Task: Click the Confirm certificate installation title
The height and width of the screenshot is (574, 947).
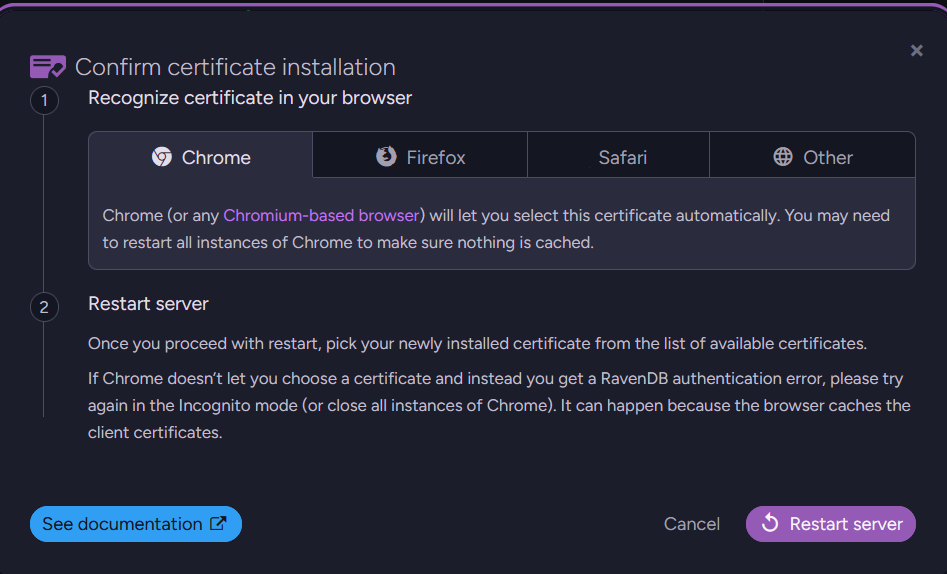Action: (x=236, y=67)
